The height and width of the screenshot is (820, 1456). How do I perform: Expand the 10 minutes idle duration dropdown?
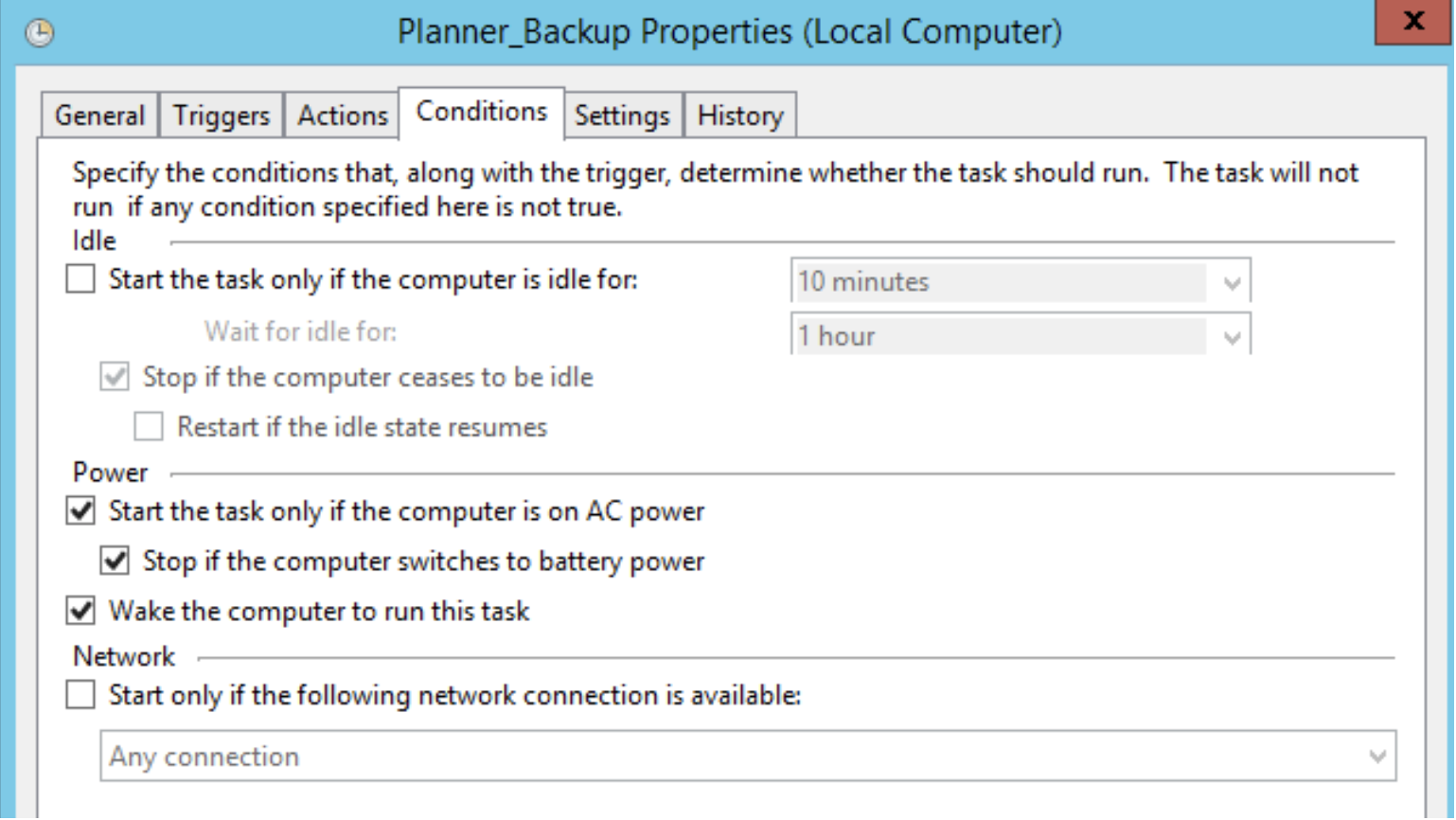(x=1231, y=282)
